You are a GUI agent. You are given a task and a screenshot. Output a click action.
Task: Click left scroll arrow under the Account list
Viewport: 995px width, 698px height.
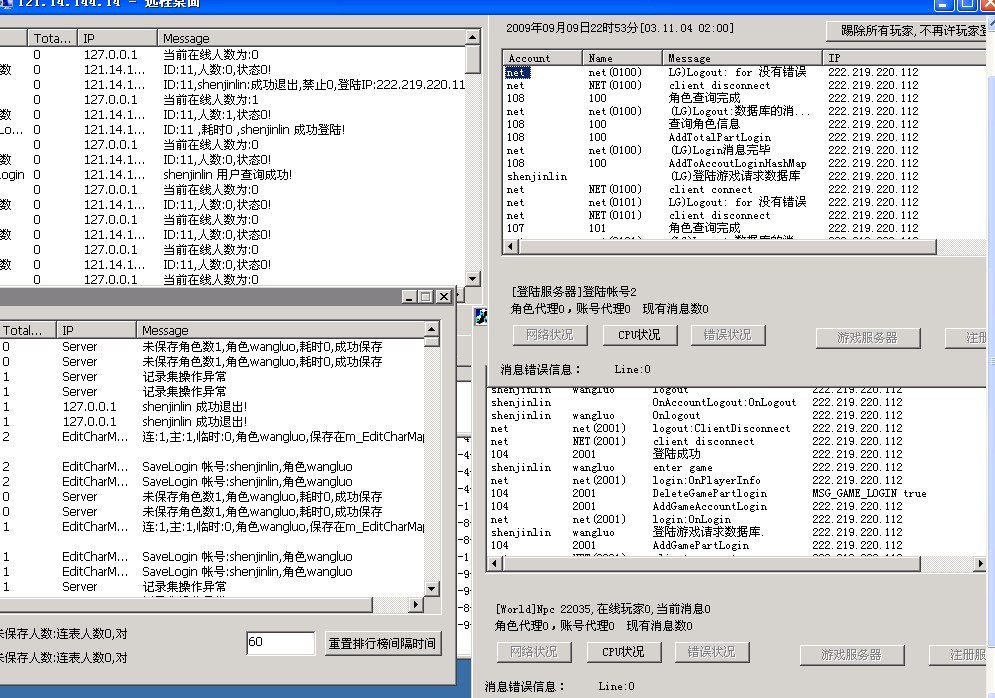[510, 246]
